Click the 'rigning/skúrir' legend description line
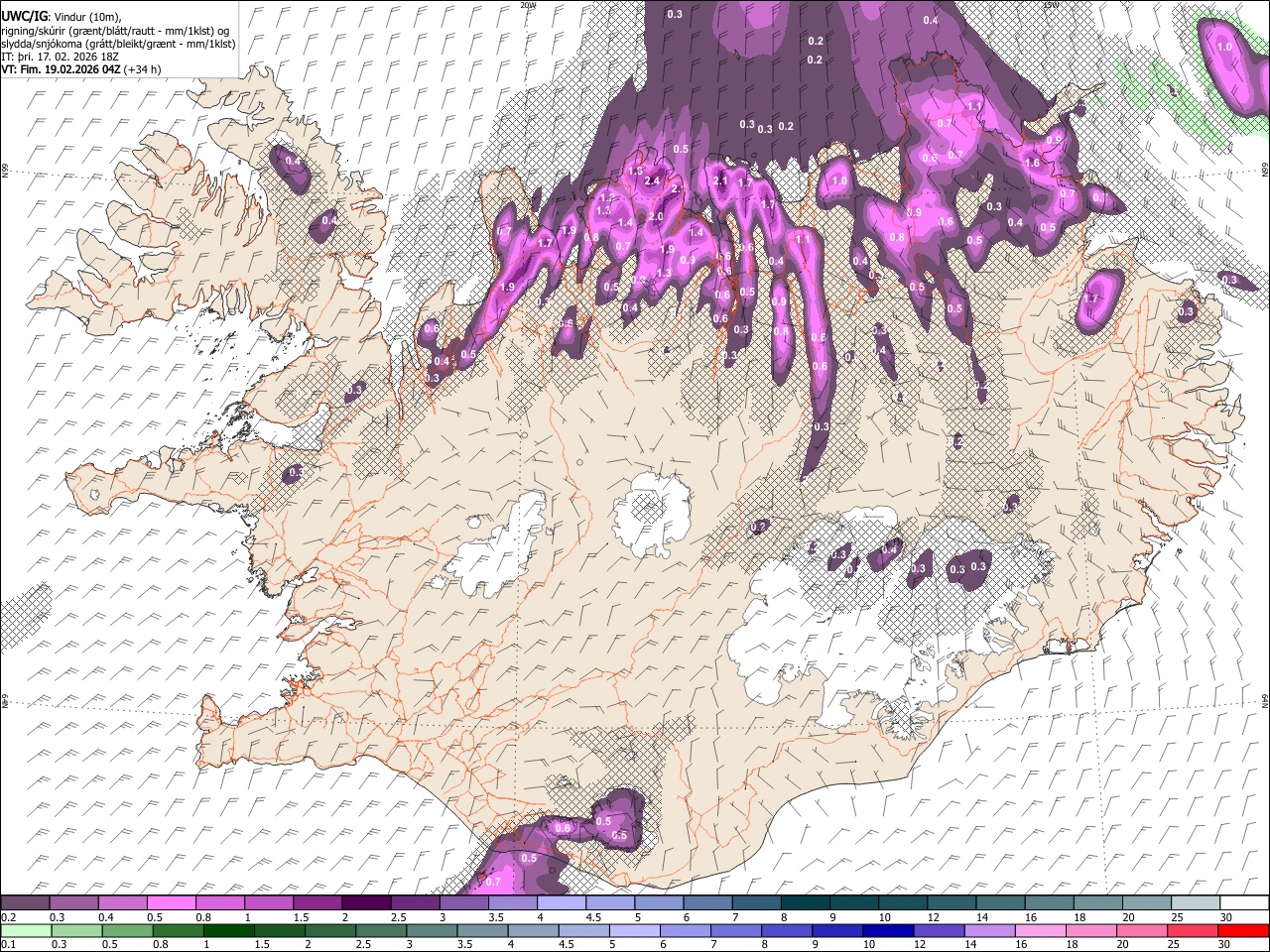1270x952 pixels. coord(117,31)
